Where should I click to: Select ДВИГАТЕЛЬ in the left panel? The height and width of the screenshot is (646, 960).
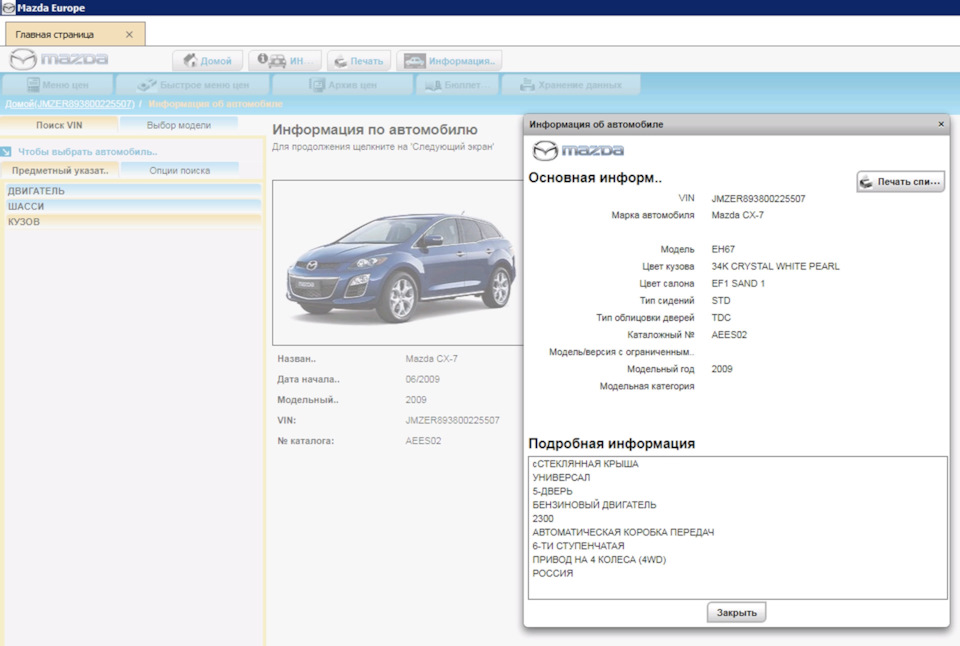coord(39,189)
